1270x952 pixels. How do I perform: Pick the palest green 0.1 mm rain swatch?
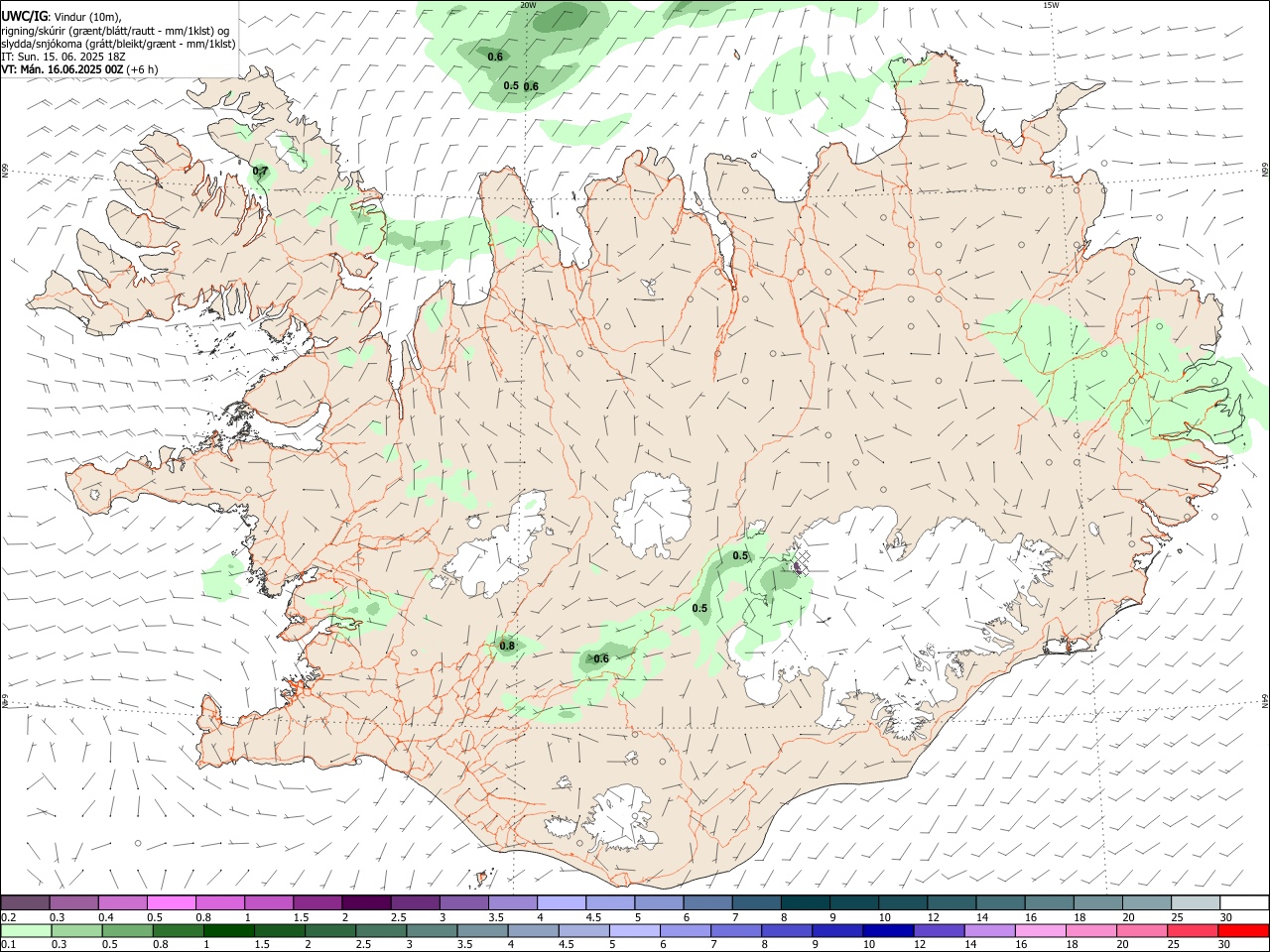click(x=25, y=930)
